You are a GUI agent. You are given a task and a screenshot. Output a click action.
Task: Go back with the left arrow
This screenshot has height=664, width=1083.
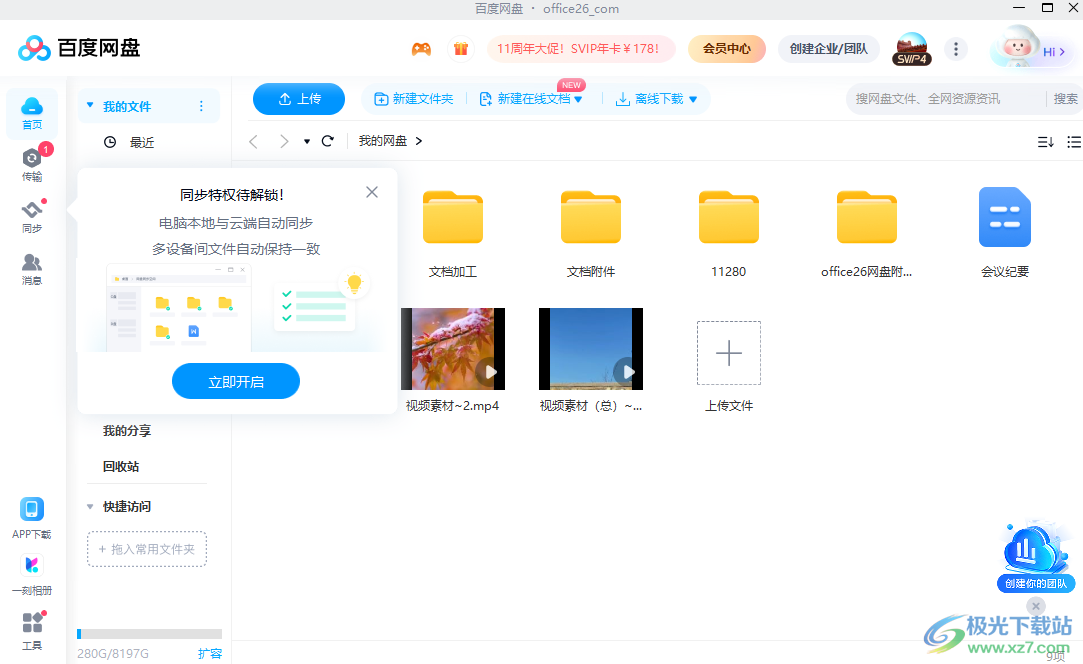click(253, 141)
